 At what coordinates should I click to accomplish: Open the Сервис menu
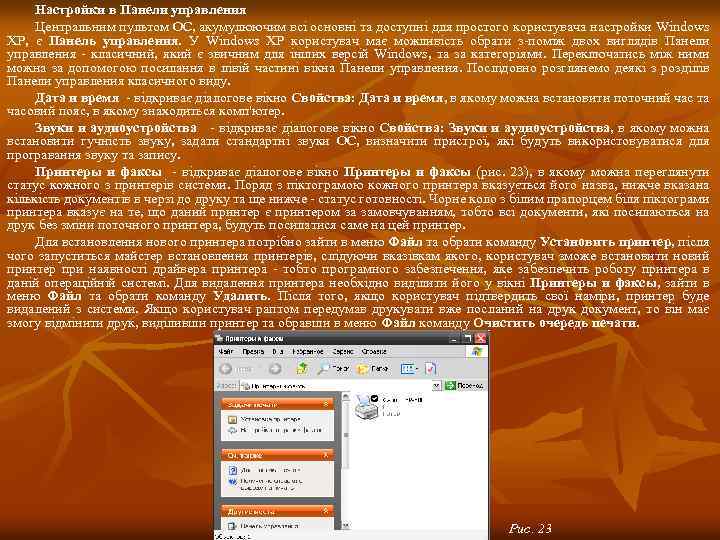tap(343, 351)
